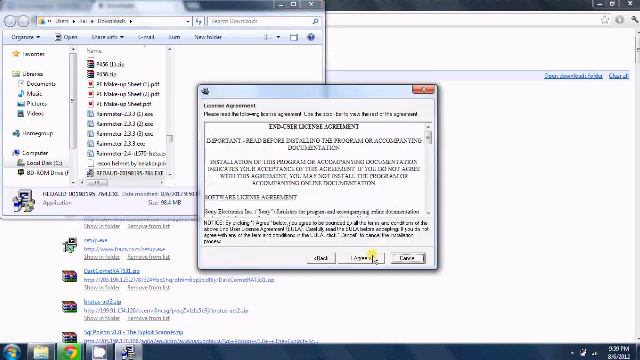Click the Users breadcrumb in the address bar
This screenshot has height=360, width=640.
coord(62,21)
